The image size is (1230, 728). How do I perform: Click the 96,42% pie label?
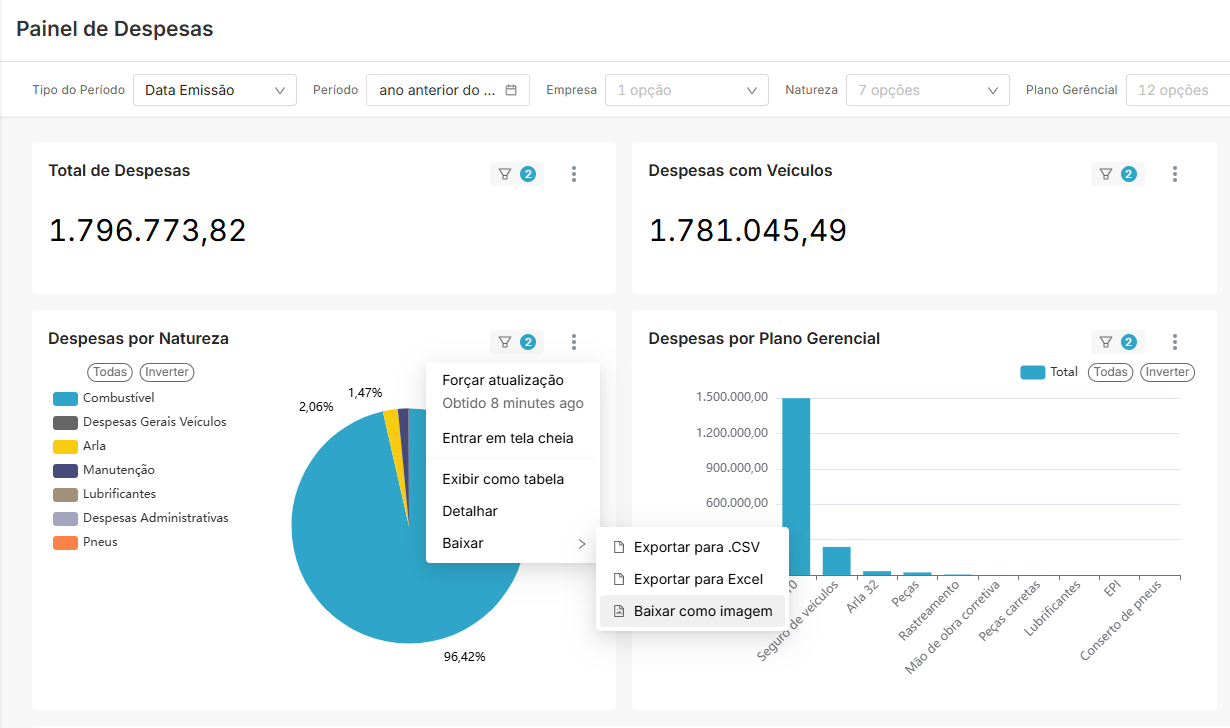coord(465,657)
